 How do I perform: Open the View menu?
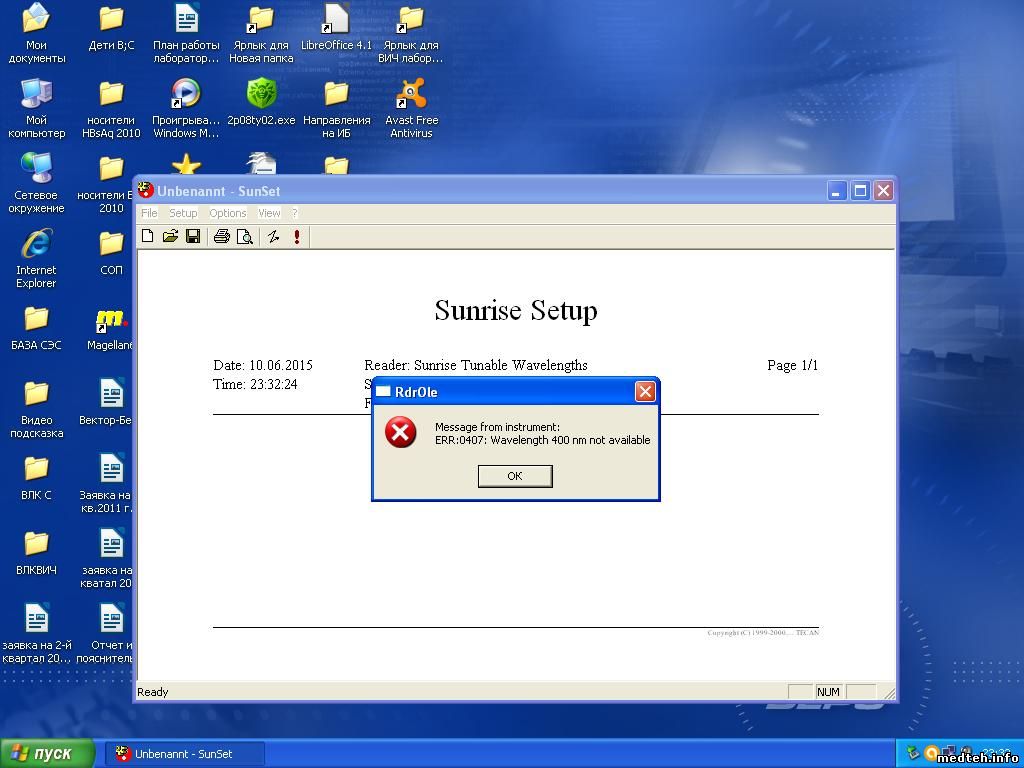(x=269, y=213)
